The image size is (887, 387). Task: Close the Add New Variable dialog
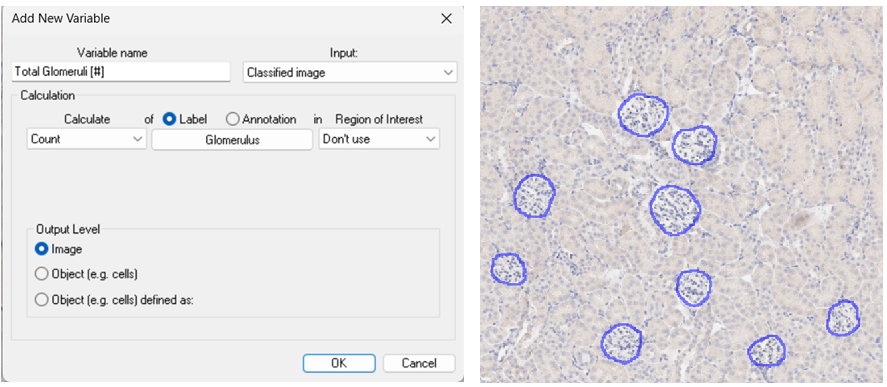pos(446,19)
